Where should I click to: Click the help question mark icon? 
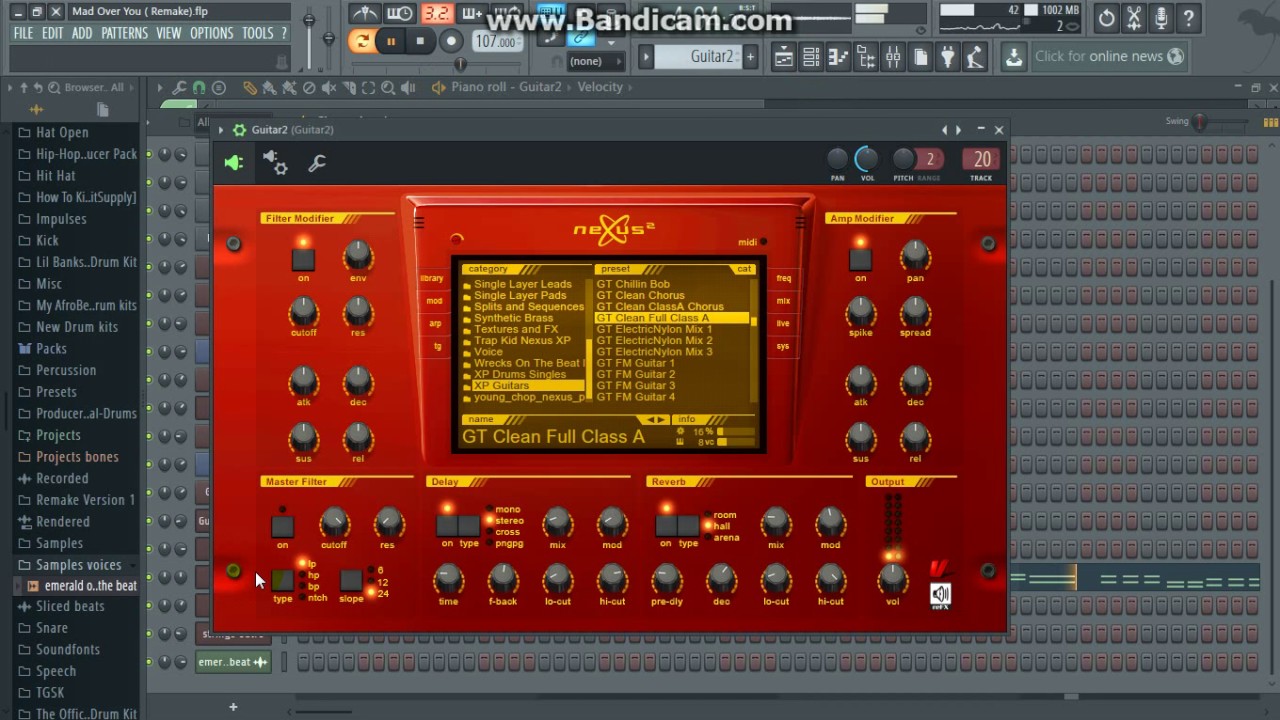(1188, 18)
